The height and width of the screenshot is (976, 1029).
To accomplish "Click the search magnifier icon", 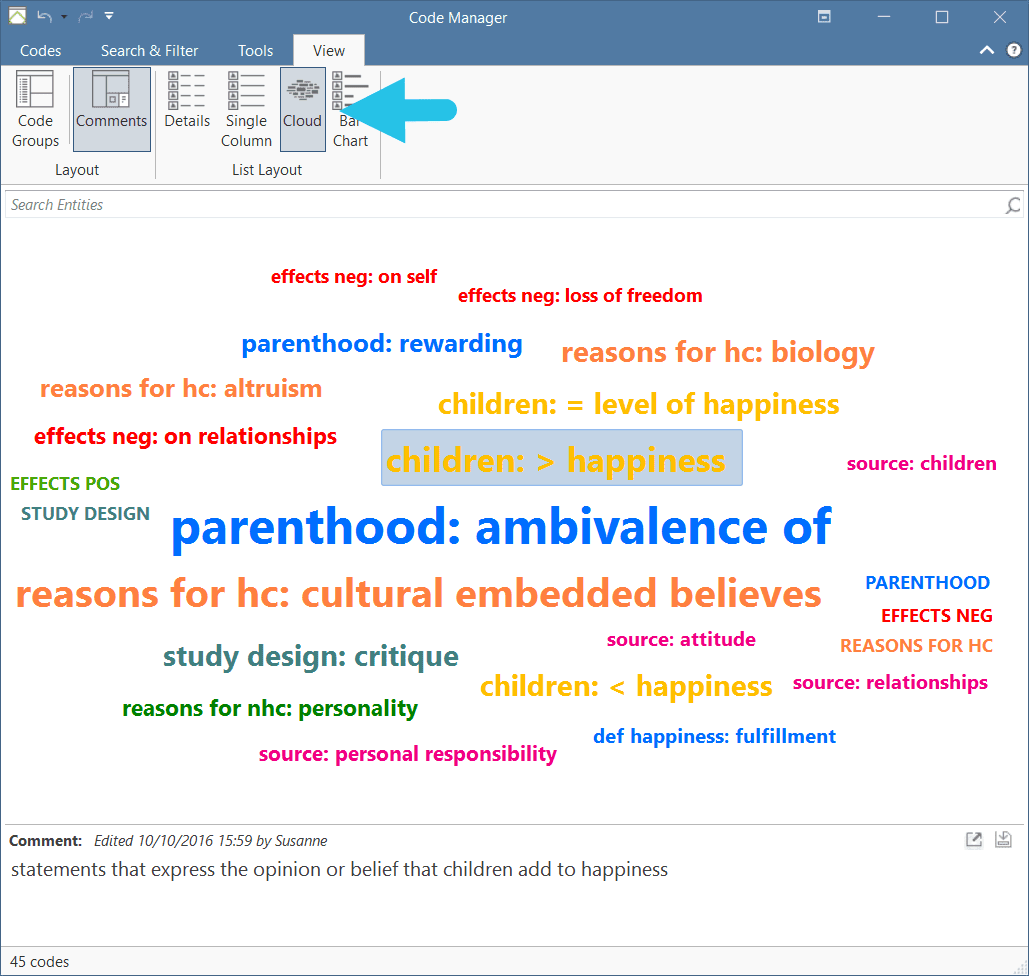I will click(1013, 205).
